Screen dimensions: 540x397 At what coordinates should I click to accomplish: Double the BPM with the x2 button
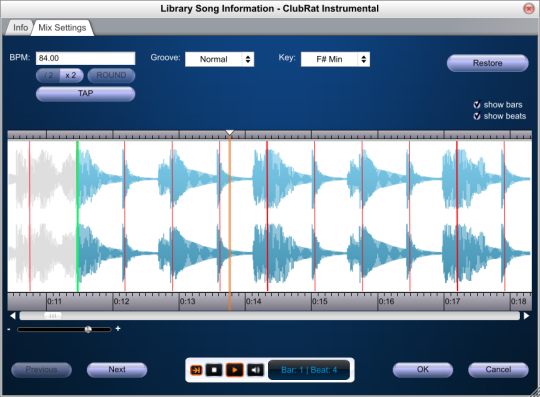tap(71, 75)
